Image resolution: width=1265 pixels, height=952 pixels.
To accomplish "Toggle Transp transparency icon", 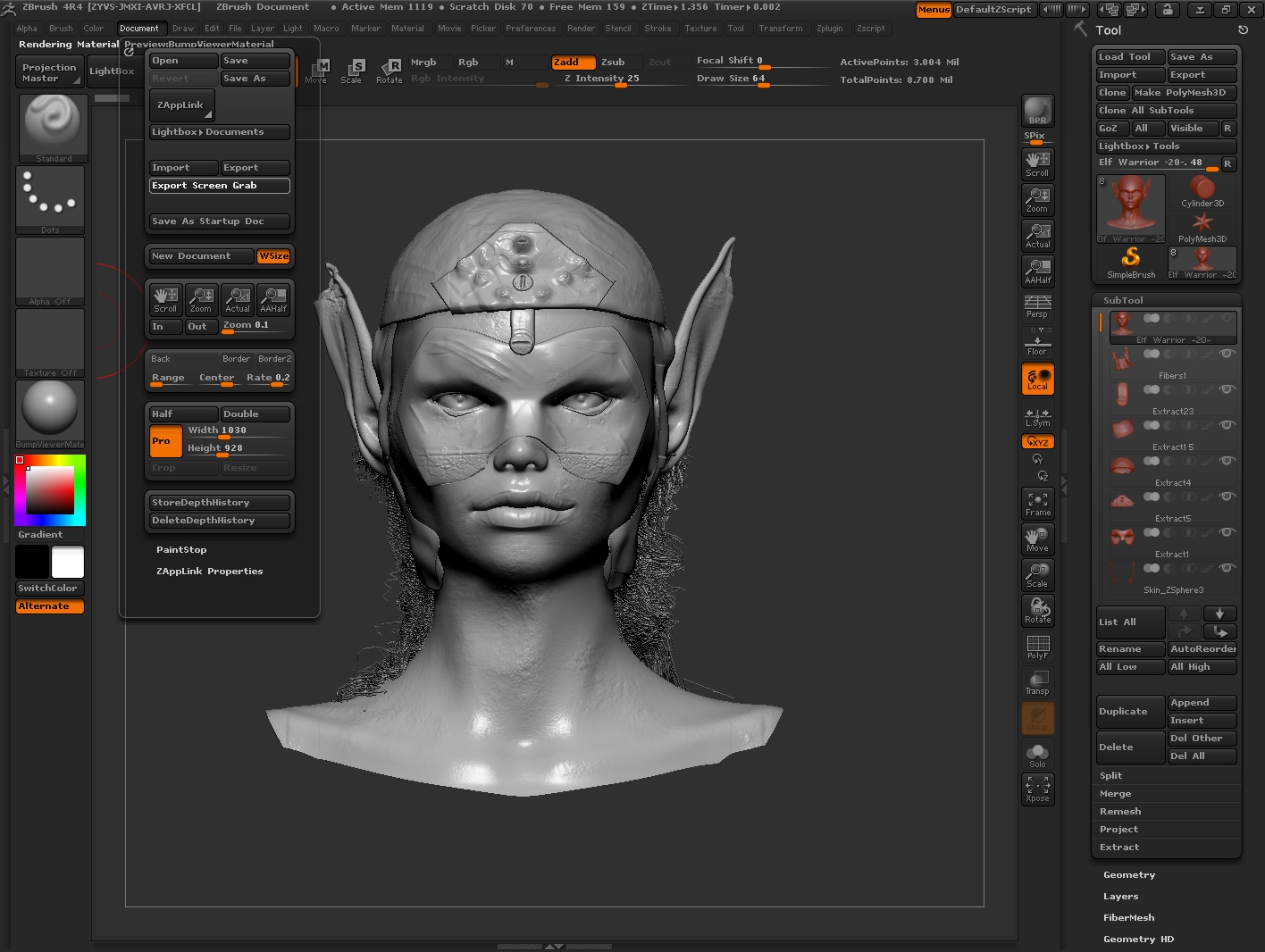I will pyautogui.click(x=1037, y=682).
